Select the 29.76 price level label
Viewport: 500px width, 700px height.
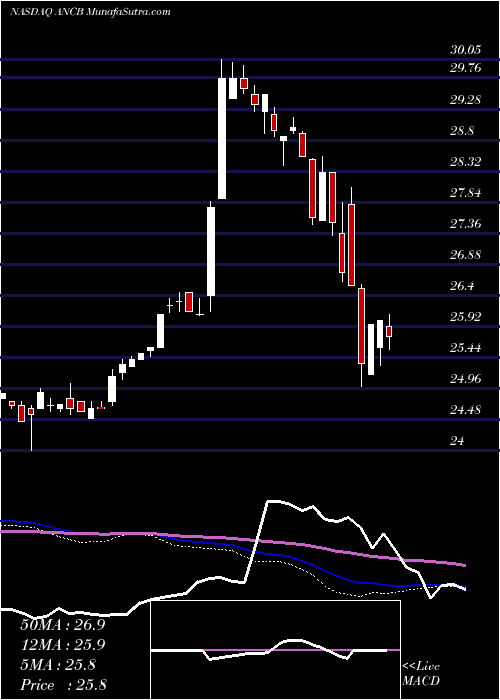pos(465,68)
